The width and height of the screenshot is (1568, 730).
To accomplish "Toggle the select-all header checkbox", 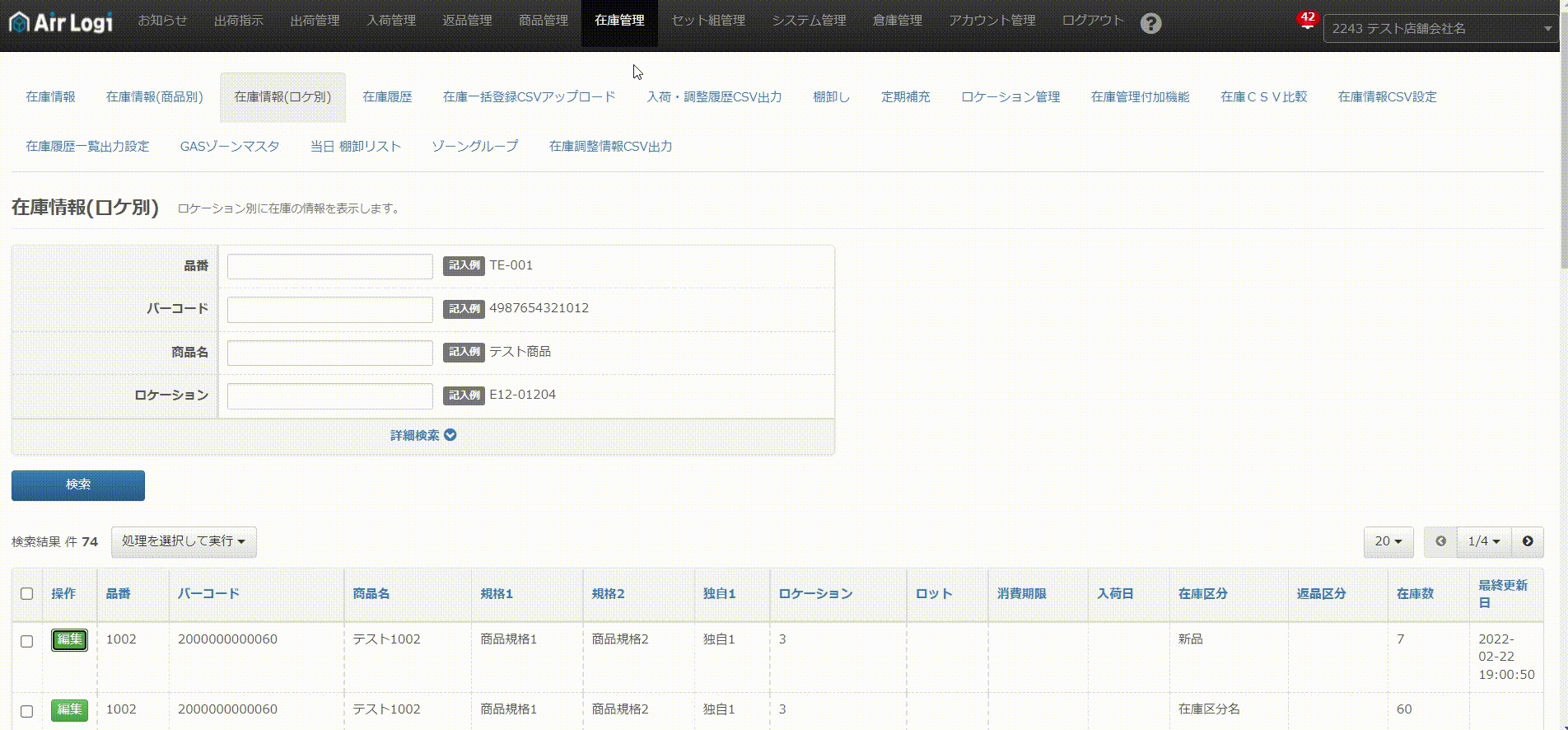I will click(x=26, y=594).
